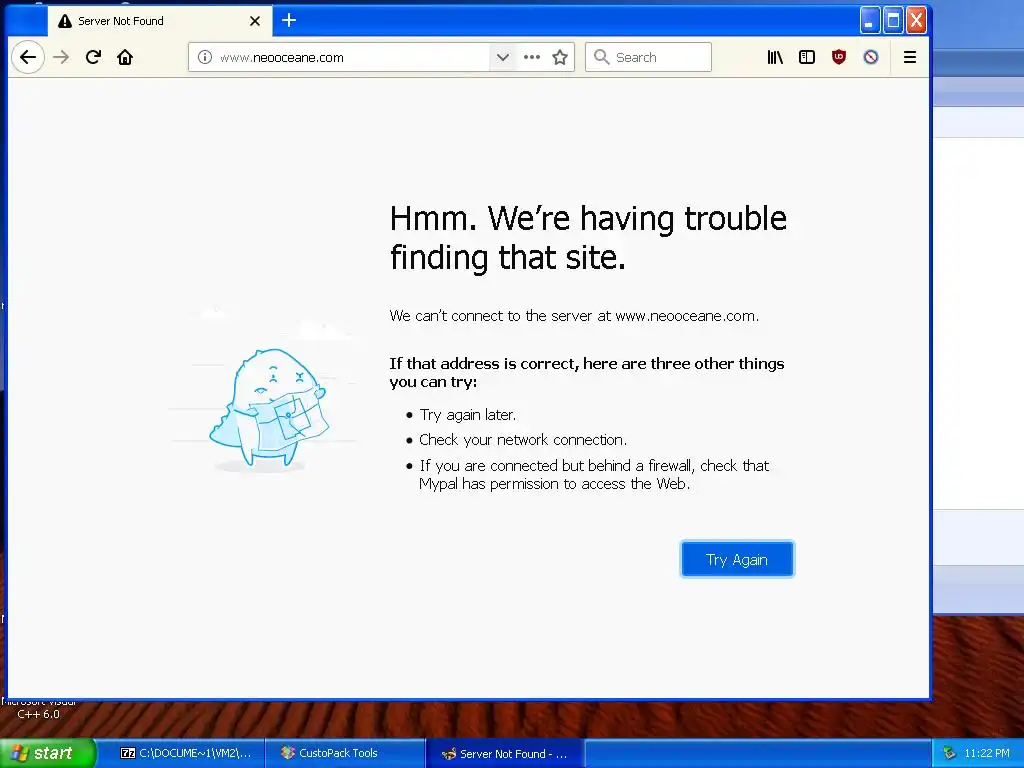This screenshot has height=768, width=1024.
Task: Switch to CustoPack Tools taskbar item
Action: click(x=346, y=753)
